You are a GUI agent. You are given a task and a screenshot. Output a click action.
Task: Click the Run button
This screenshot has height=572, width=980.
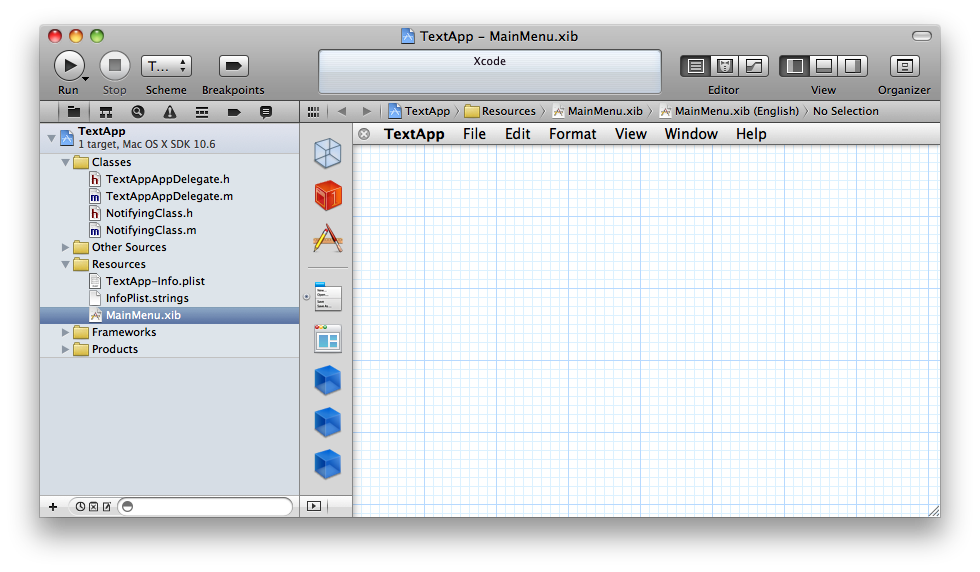pyautogui.click(x=69, y=66)
